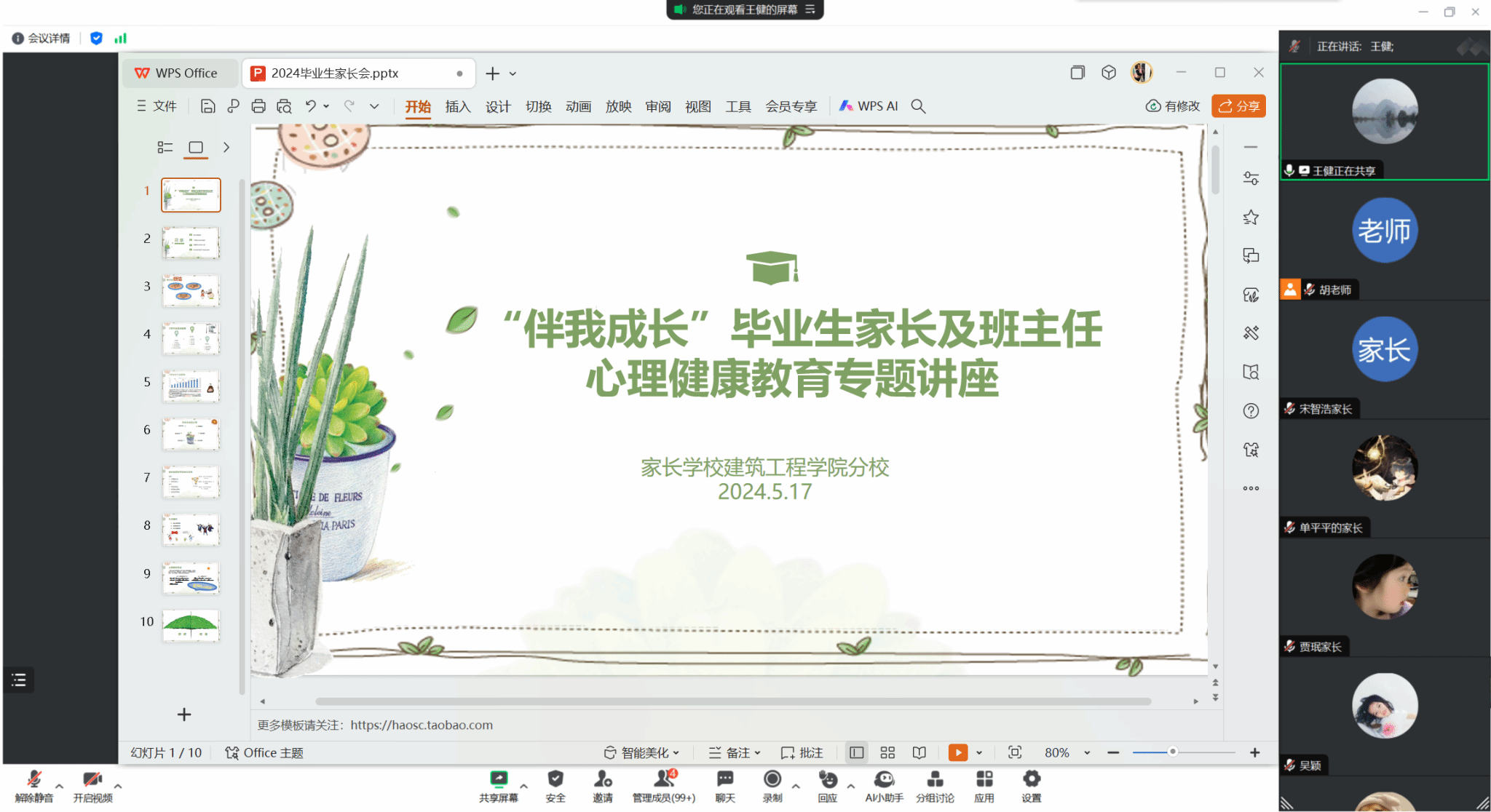The width and height of the screenshot is (1491, 812).
Task: Turn on the video camera
Action: (x=92, y=779)
